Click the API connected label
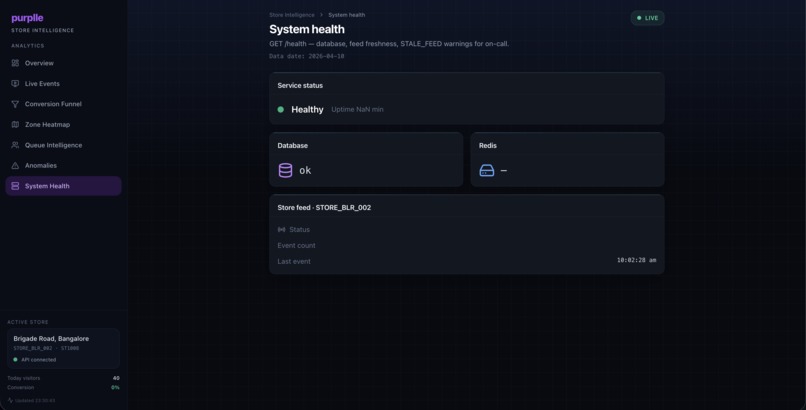This screenshot has width=806, height=410. [x=39, y=360]
